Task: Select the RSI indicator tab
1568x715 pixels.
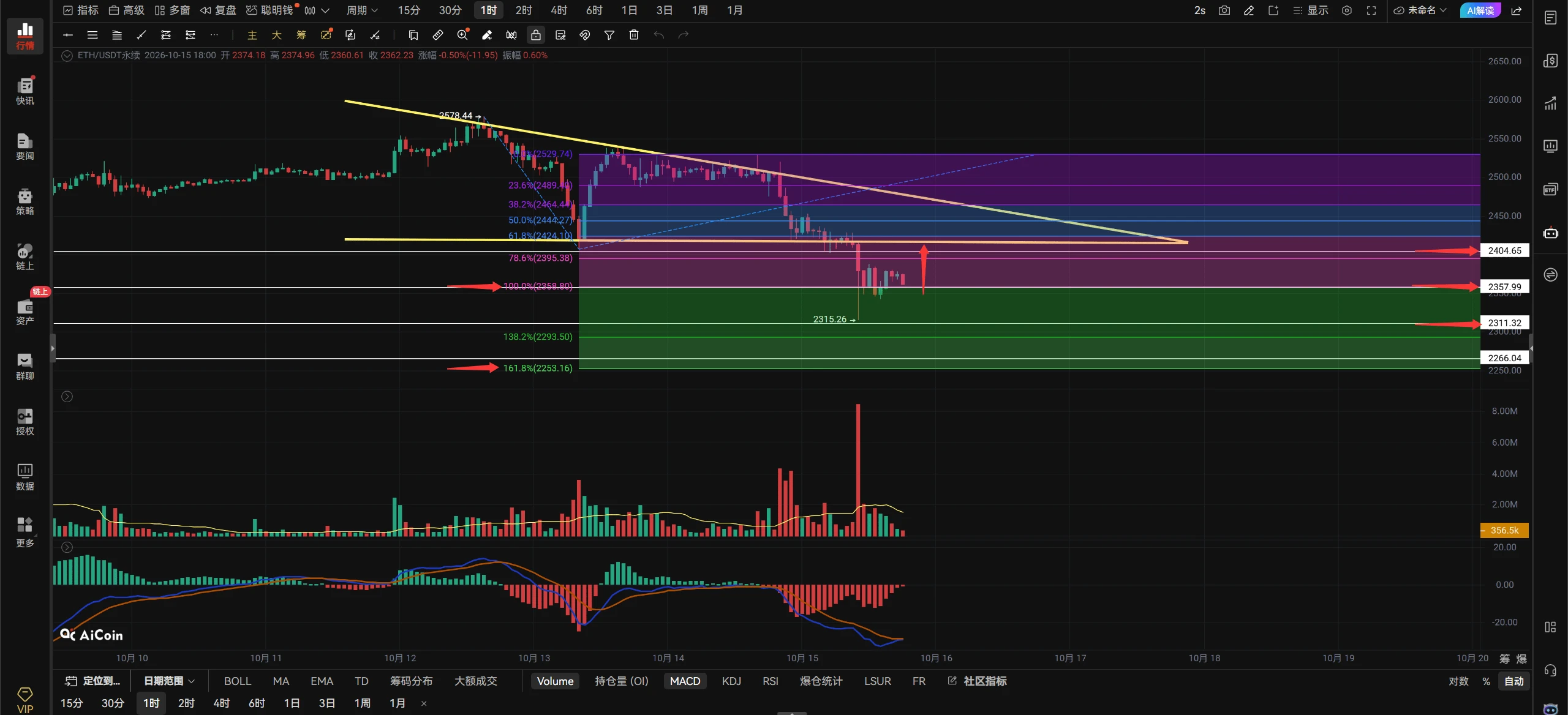Action: 770,681
